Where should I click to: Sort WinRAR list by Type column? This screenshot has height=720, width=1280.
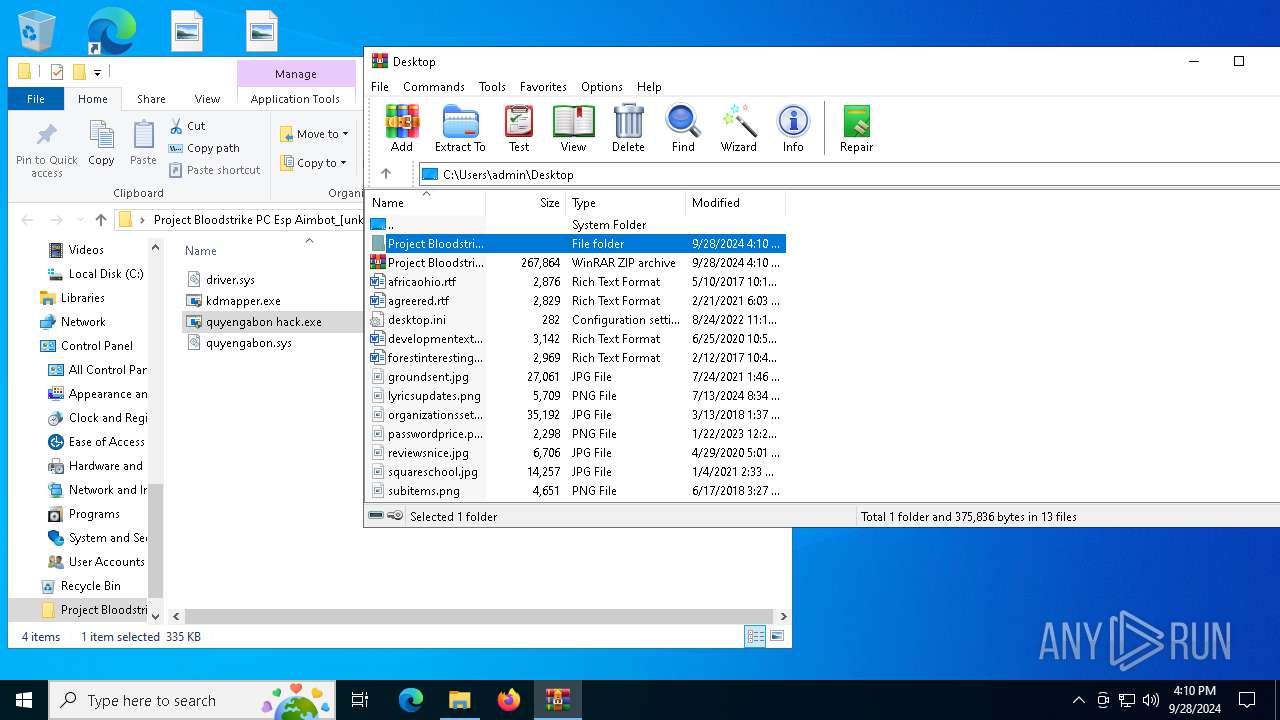click(625, 203)
